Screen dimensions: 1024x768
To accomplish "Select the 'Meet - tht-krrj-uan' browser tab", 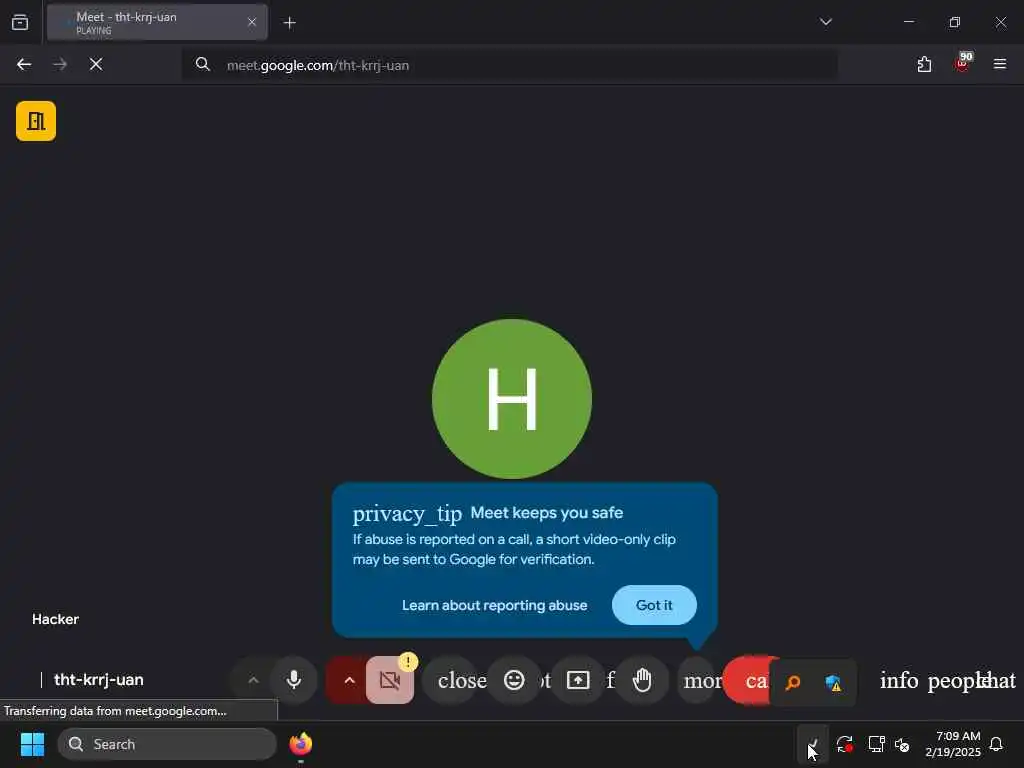I will [157, 22].
